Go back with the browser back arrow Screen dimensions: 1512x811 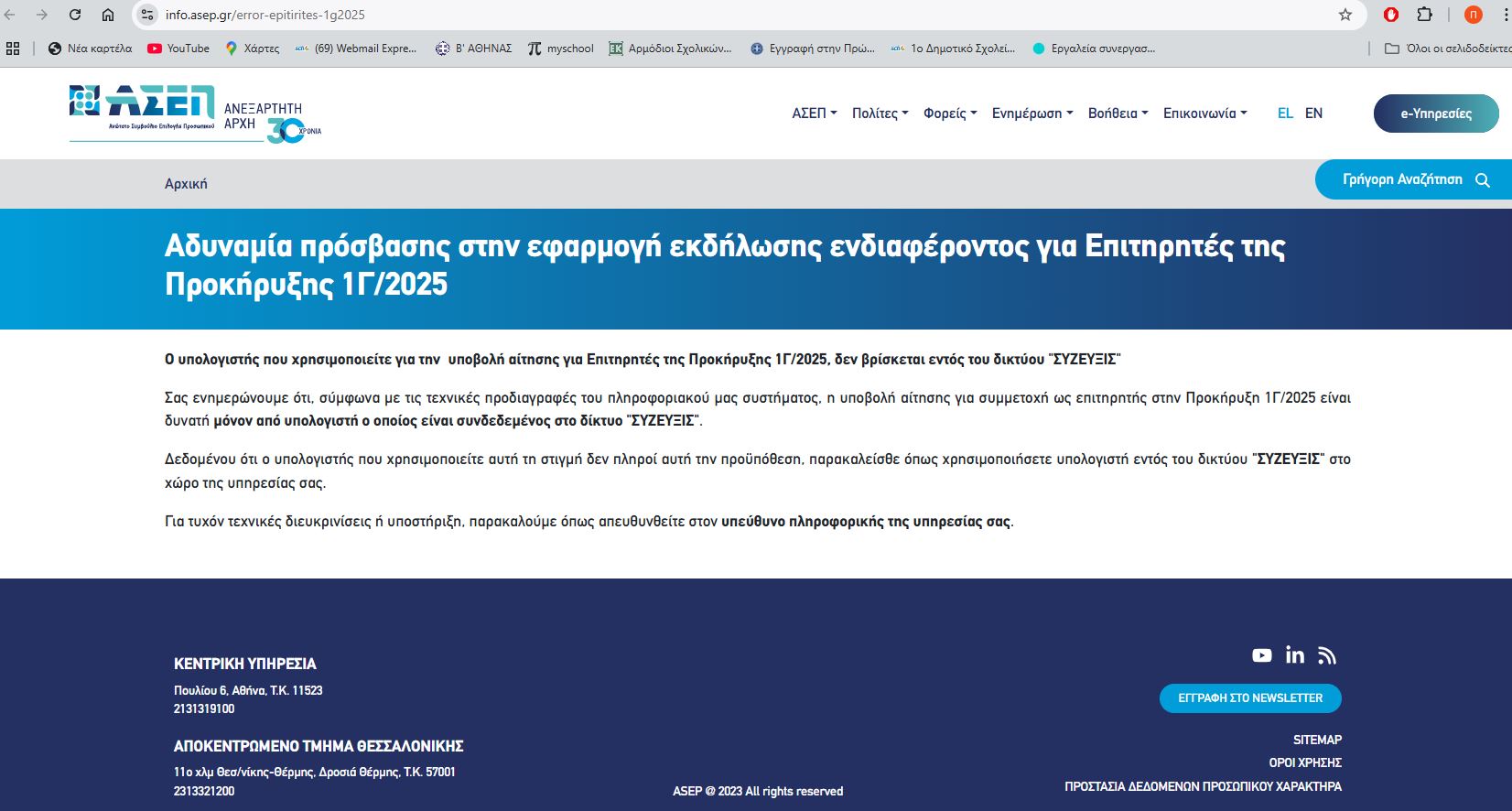pos(11,15)
